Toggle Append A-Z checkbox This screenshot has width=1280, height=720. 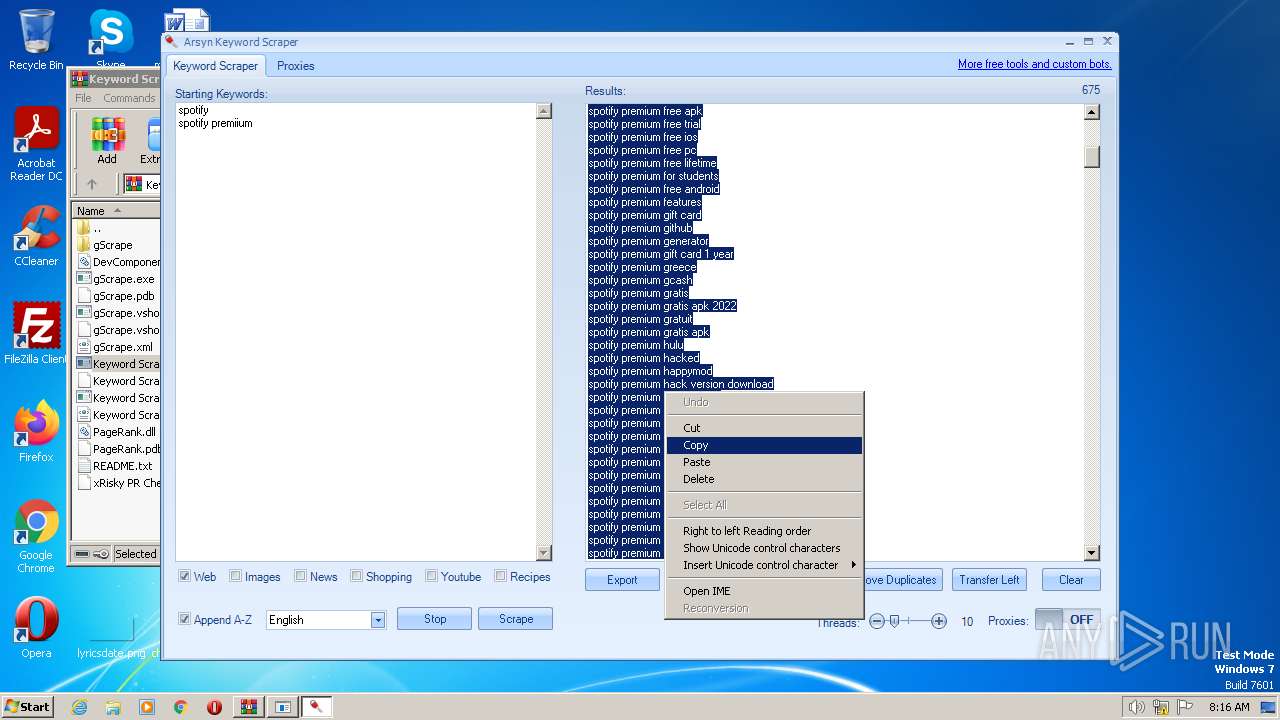click(x=185, y=619)
